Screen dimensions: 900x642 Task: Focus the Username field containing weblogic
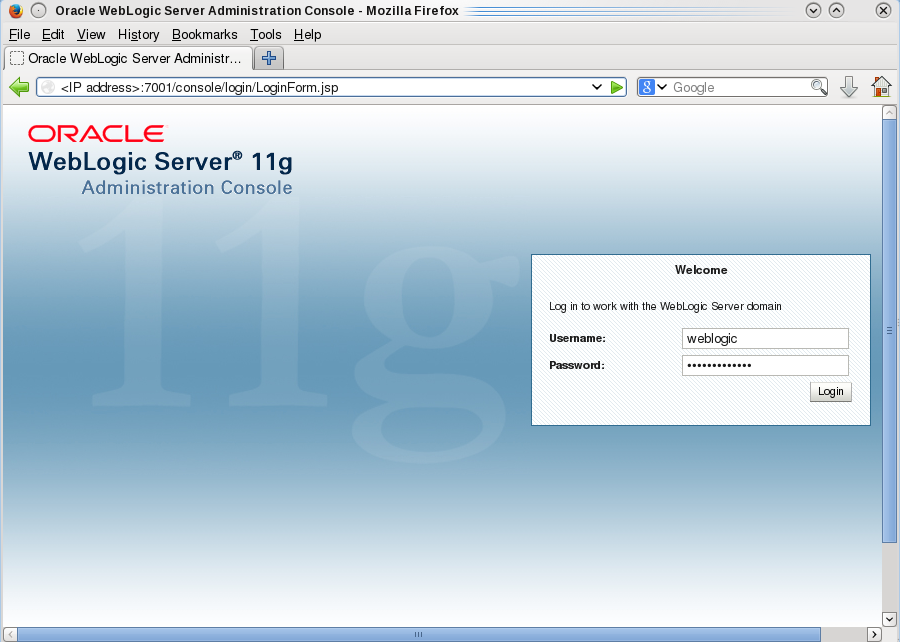[765, 338]
